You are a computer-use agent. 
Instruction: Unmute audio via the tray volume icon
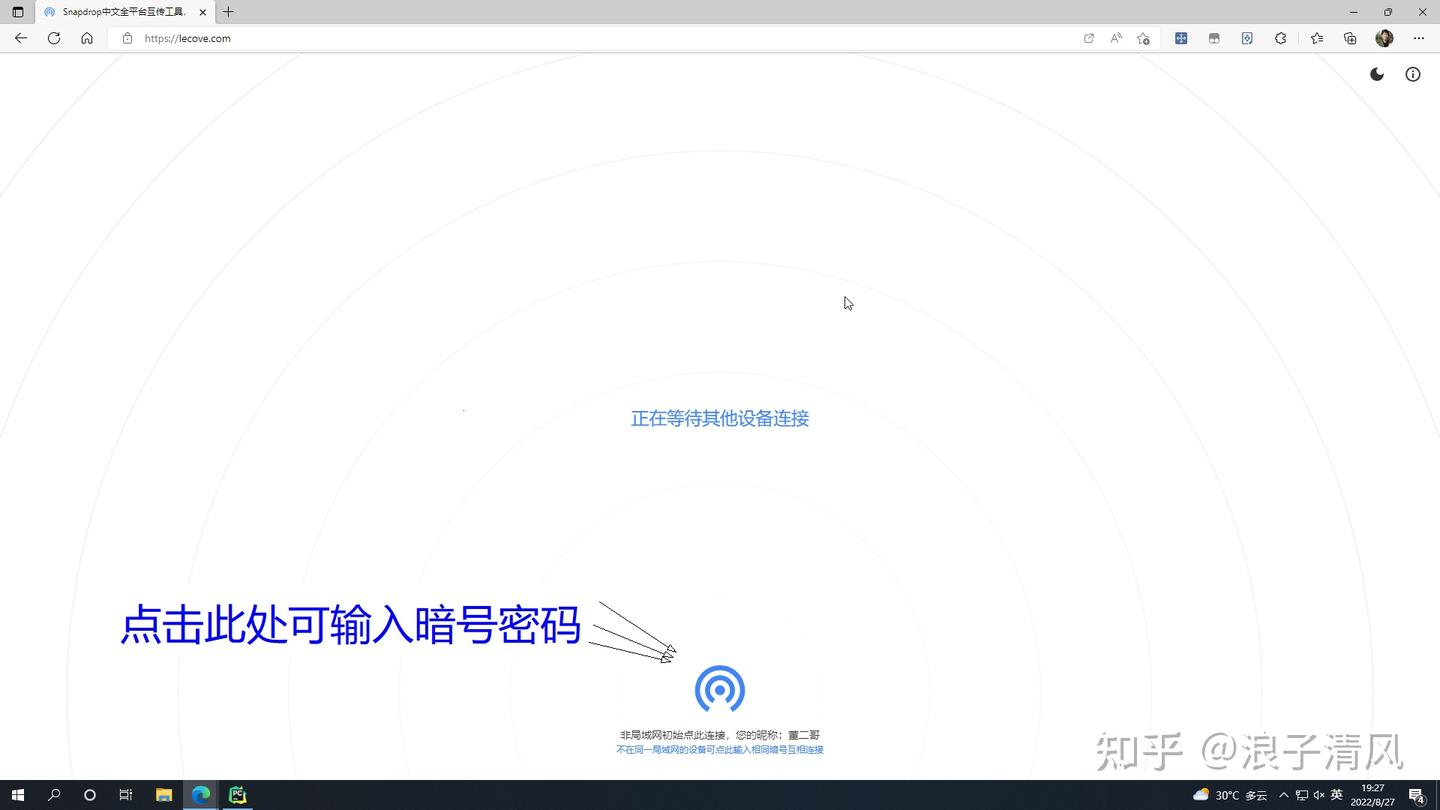tap(1318, 794)
